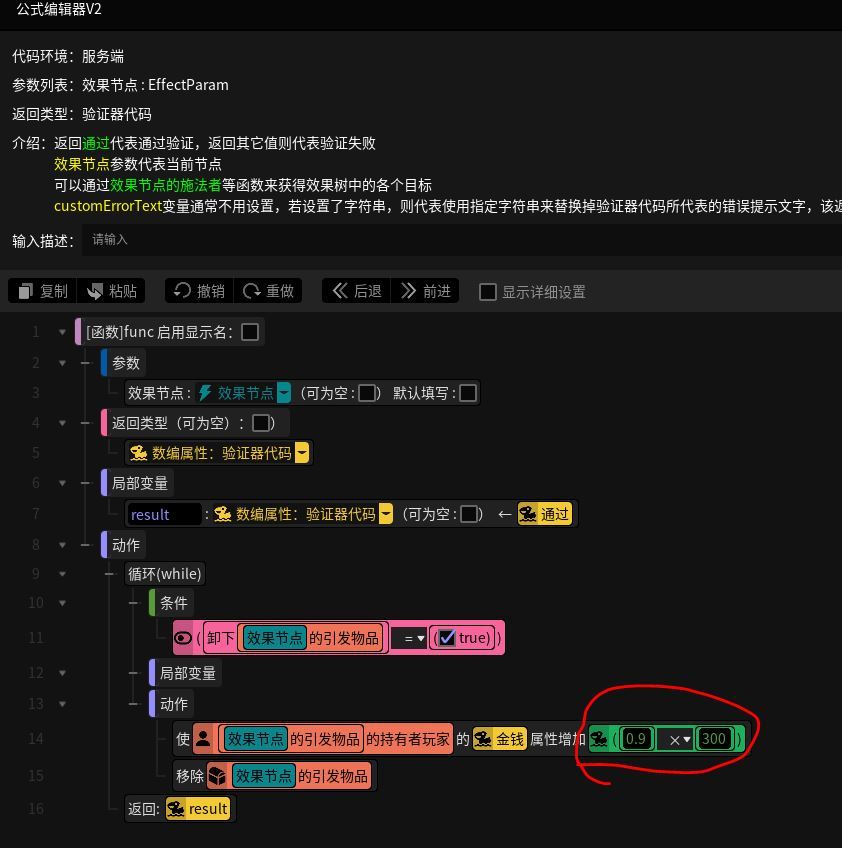The height and width of the screenshot is (848, 842).
Task: Click the 复制 (copy) button
Action: pos(43,292)
